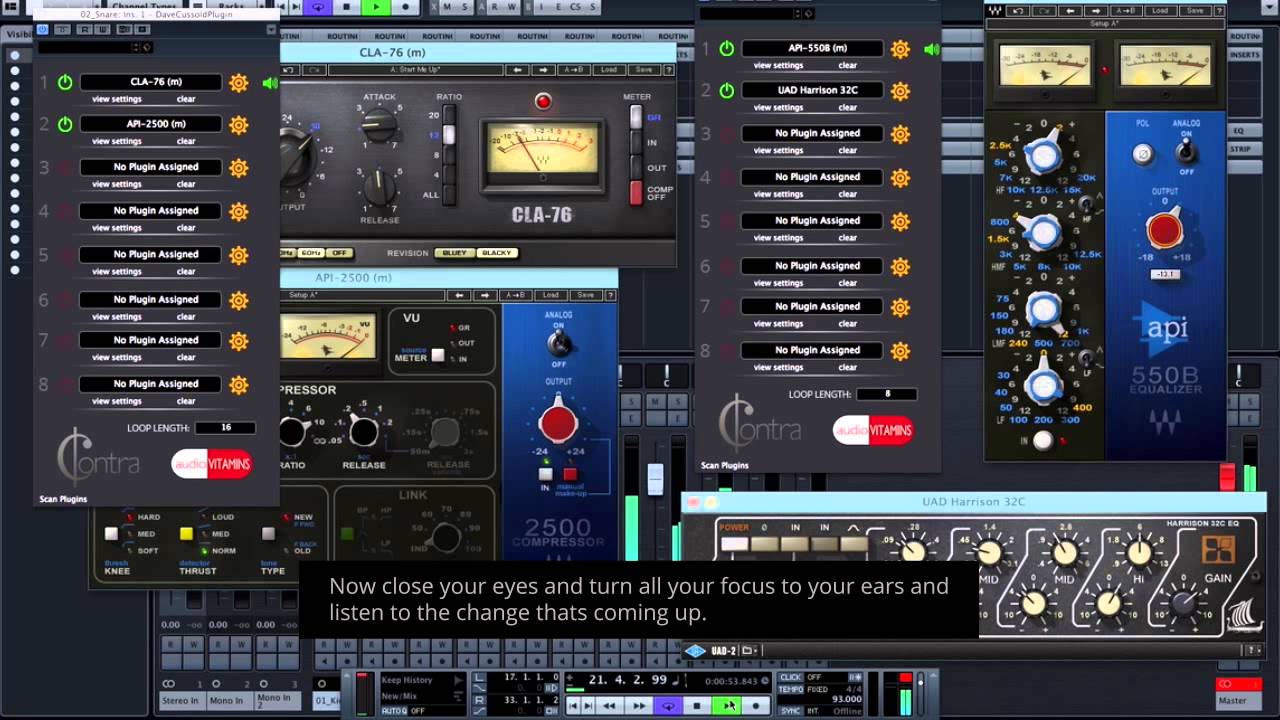Open gear settings for API-2500 (m) slot
The height and width of the screenshot is (720, 1280).
[x=238, y=125]
